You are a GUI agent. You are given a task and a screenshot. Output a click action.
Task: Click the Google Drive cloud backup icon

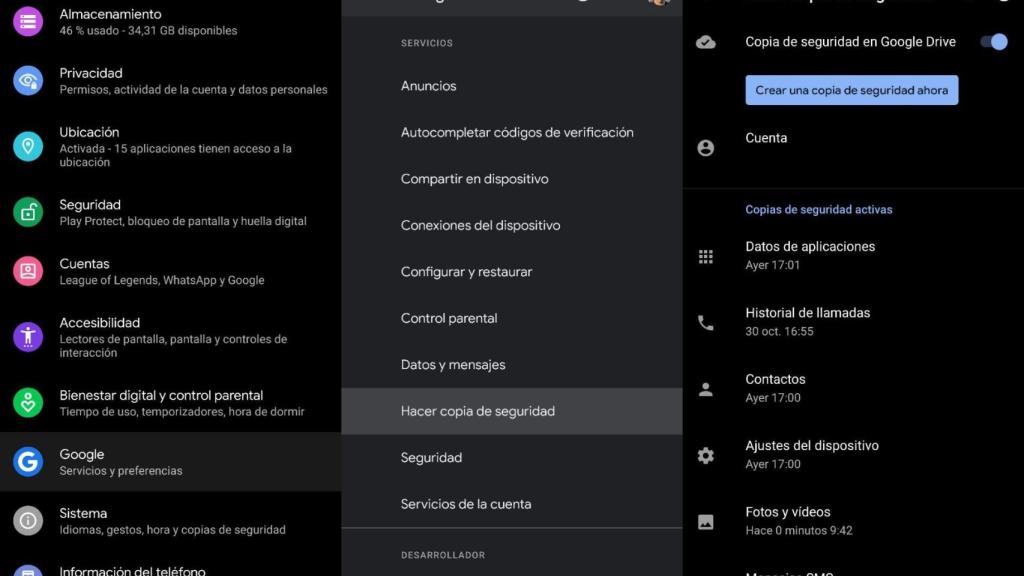[706, 42]
